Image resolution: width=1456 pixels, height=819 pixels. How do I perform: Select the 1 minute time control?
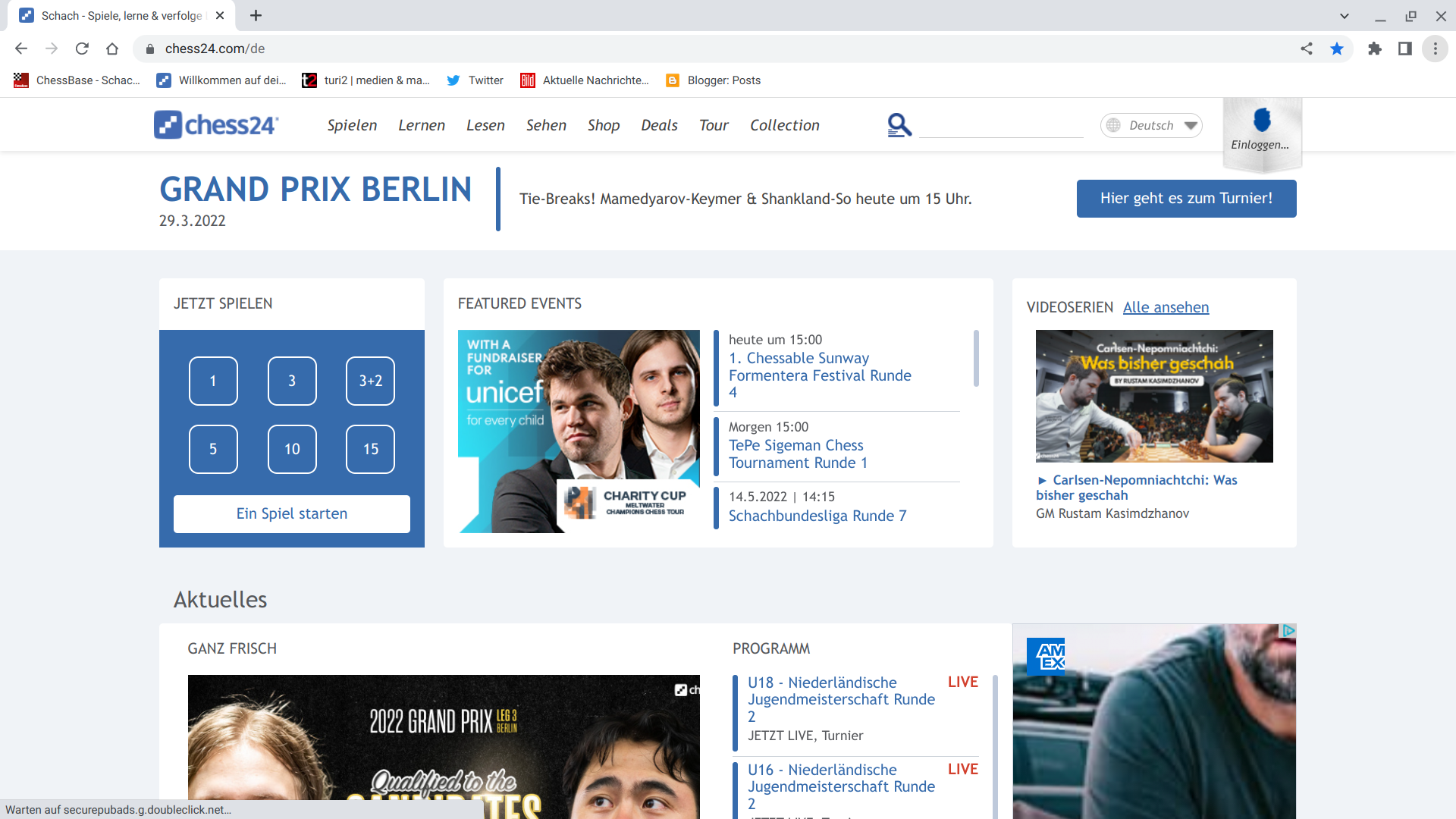click(213, 381)
